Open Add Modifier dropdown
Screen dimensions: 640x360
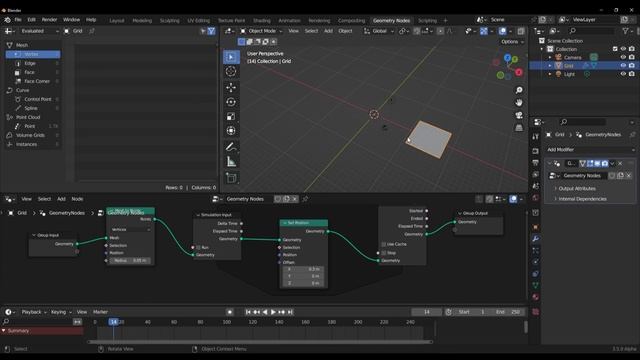[x=591, y=150]
